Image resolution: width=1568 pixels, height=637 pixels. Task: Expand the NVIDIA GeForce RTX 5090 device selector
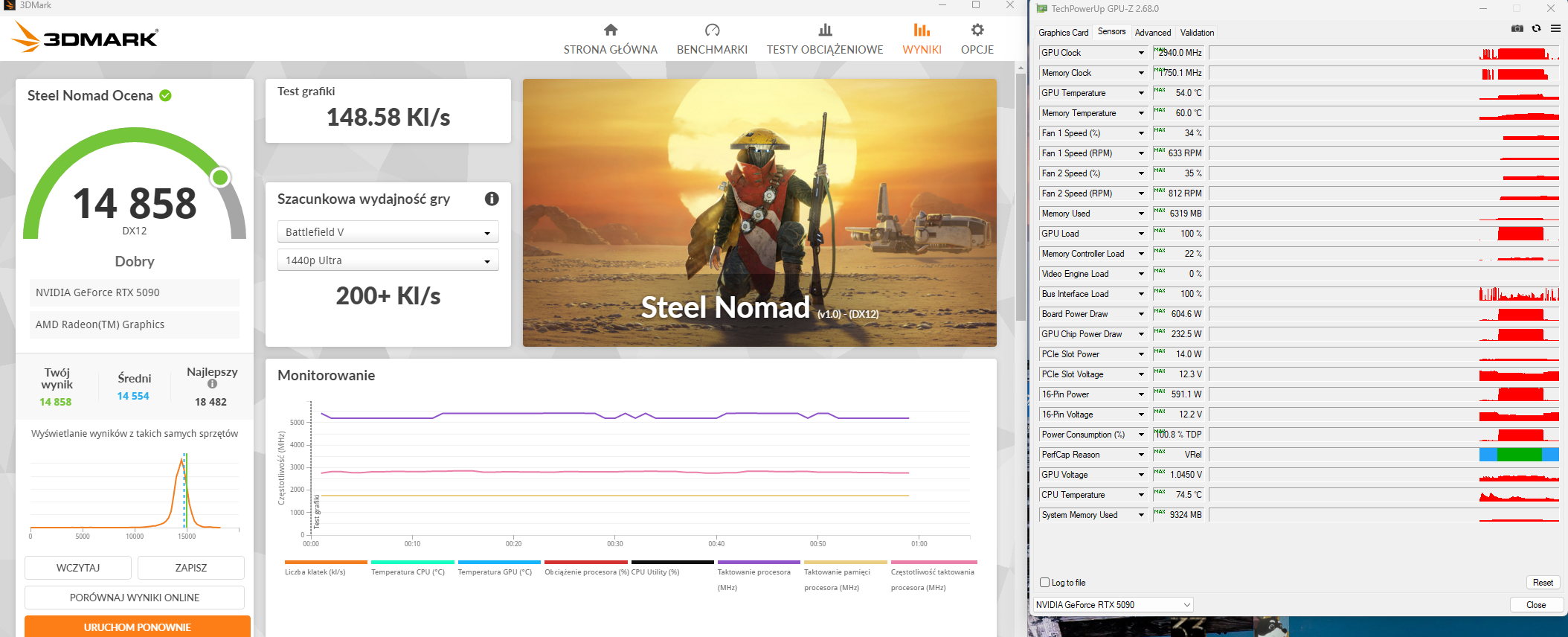pos(1113,605)
